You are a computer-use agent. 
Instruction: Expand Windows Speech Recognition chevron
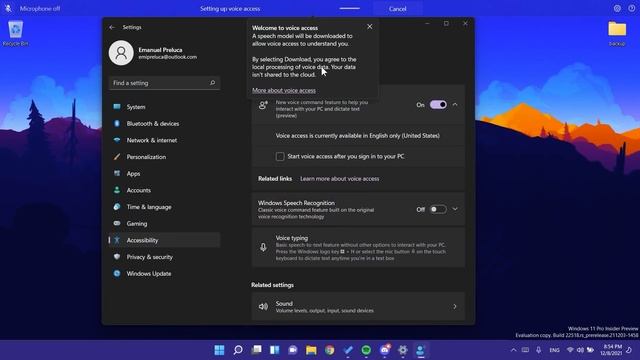tap(455, 209)
